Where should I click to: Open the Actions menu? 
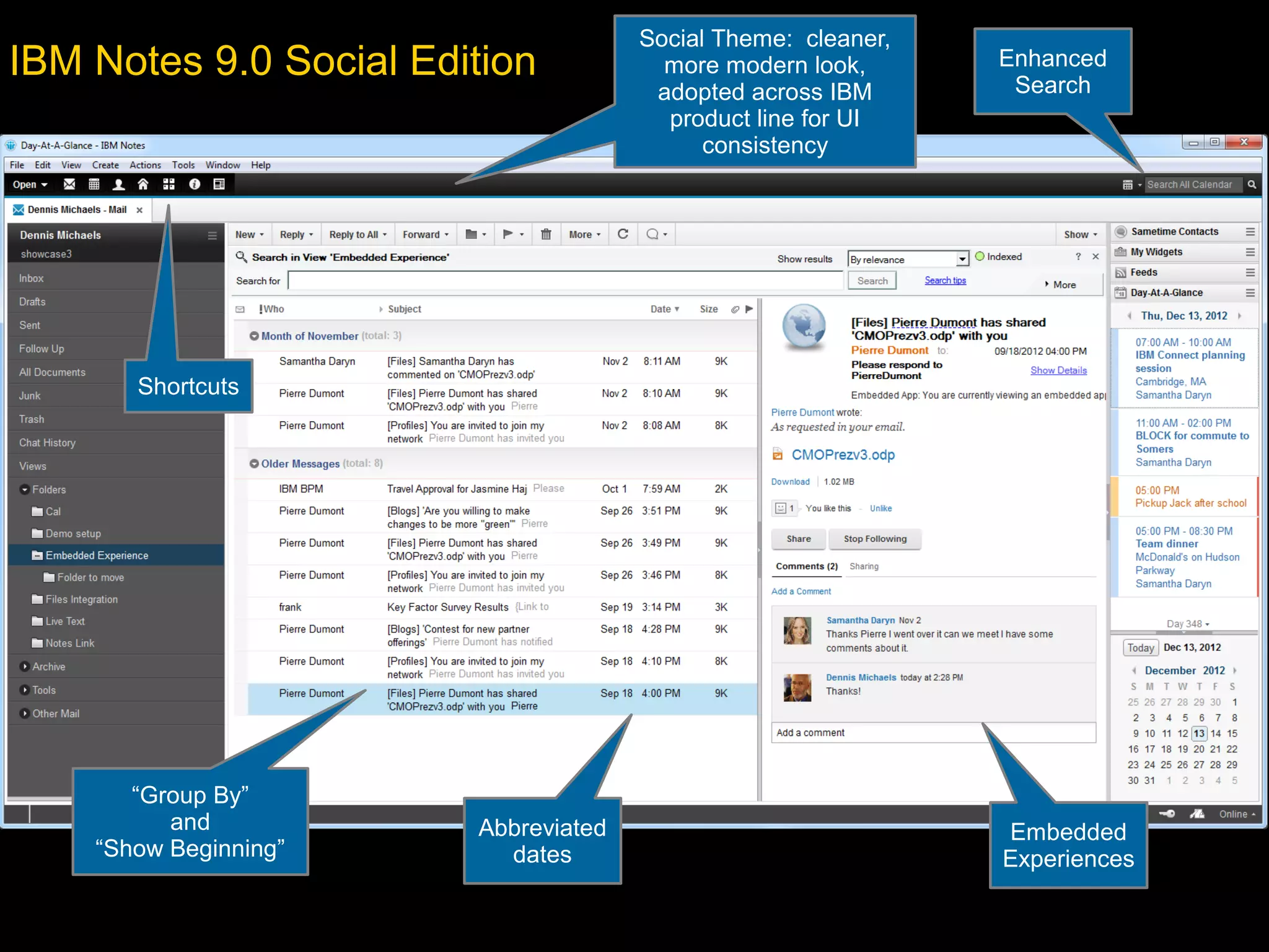(145, 165)
